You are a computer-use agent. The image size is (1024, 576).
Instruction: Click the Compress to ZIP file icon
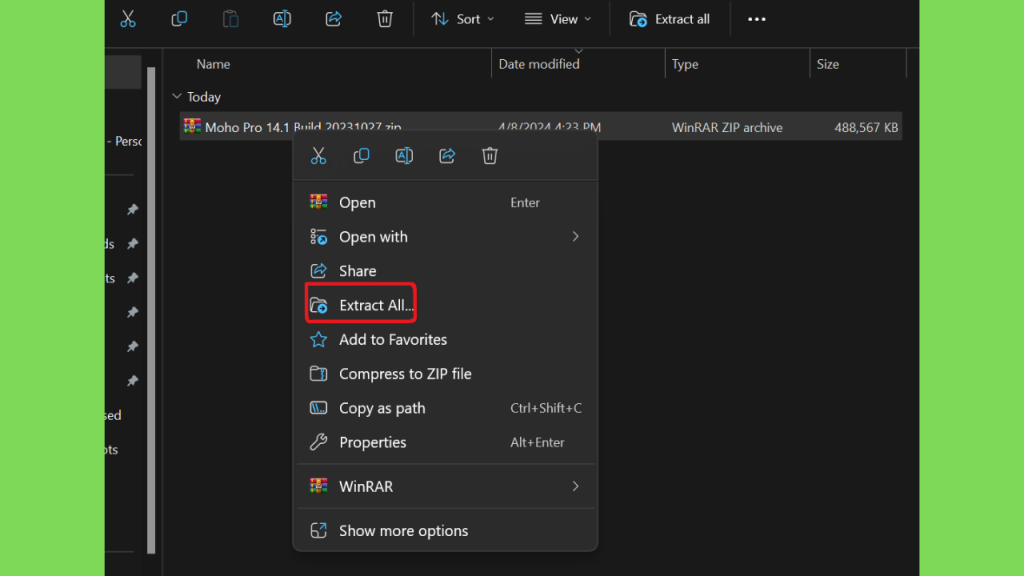pyautogui.click(x=318, y=374)
